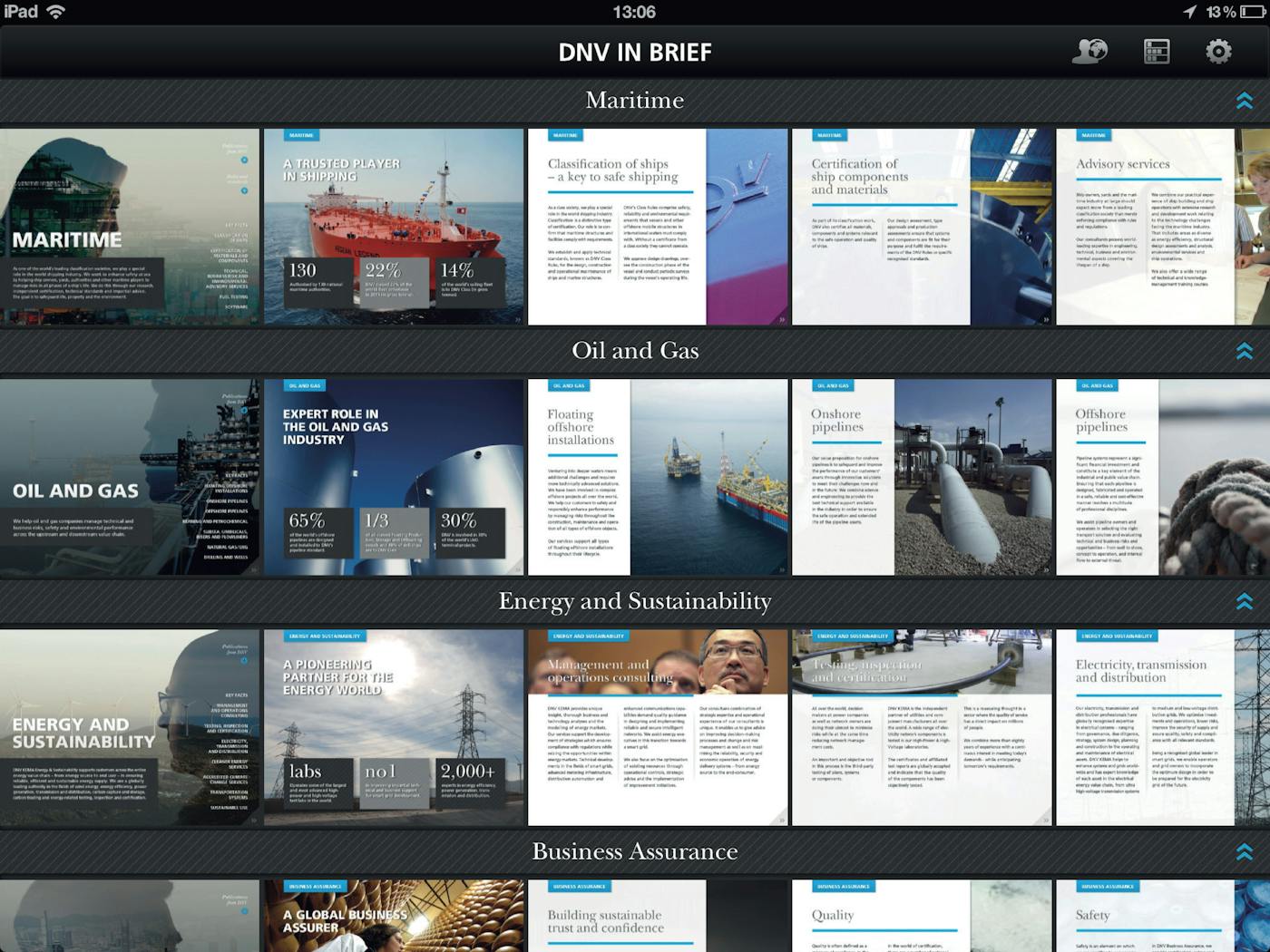
Task: Open 'Onshore pipelines' page thumbnail
Action: pyautogui.click(x=922, y=477)
